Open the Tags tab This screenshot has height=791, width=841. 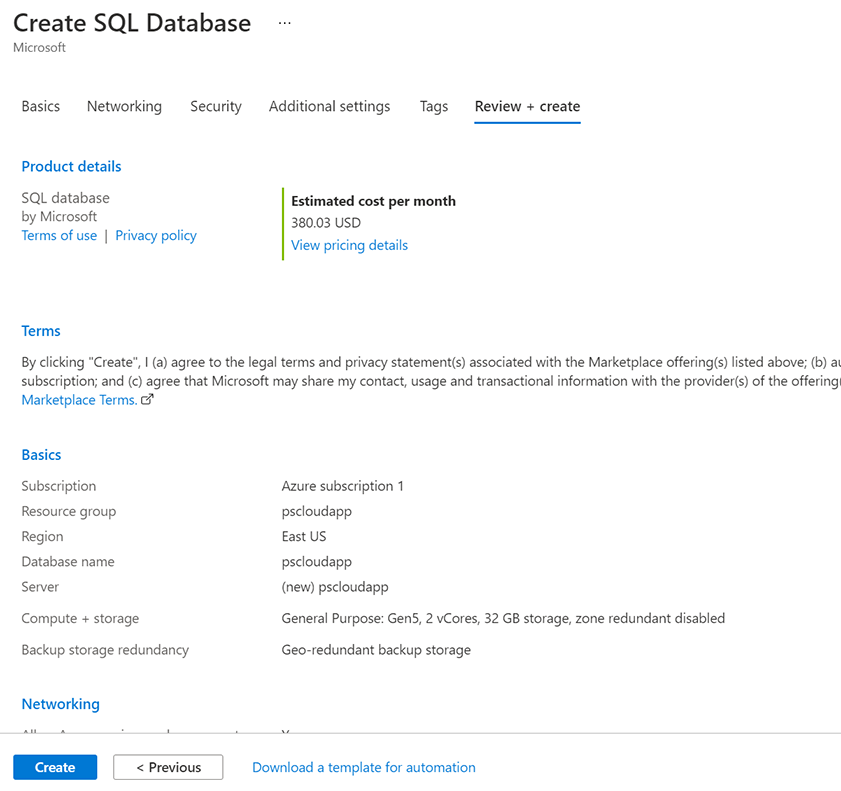point(434,106)
